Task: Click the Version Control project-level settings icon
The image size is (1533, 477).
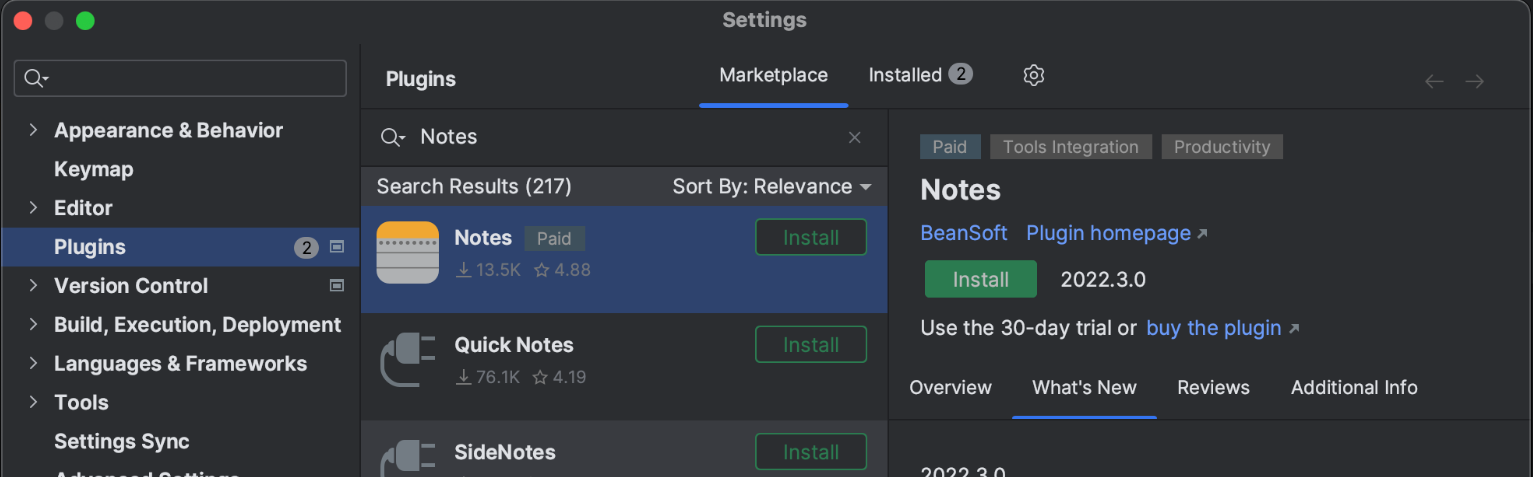Action: (337, 286)
